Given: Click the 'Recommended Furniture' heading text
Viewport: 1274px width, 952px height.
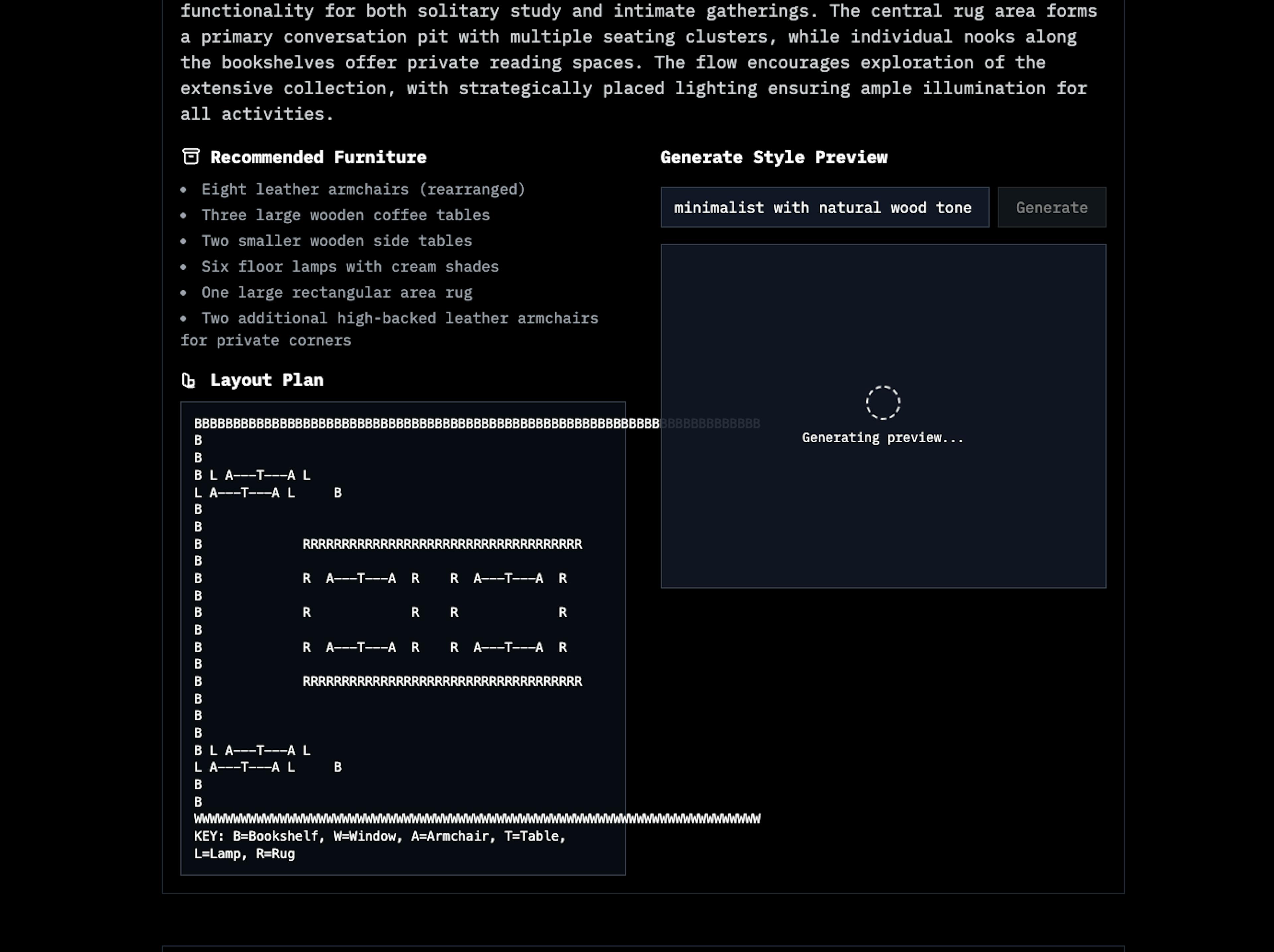Looking at the screenshot, I should (318, 157).
